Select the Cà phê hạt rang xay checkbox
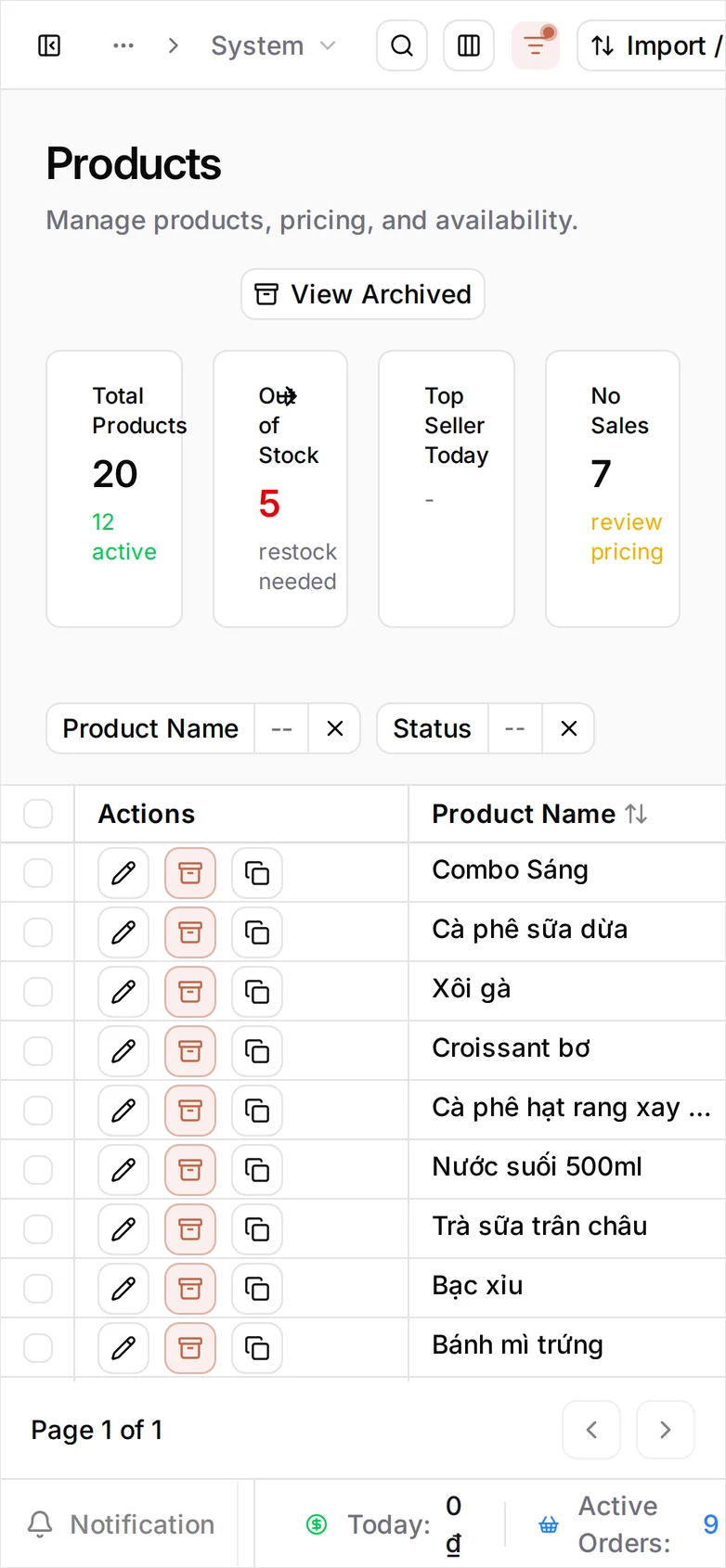726x1568 pixels. pos(38,1111)
